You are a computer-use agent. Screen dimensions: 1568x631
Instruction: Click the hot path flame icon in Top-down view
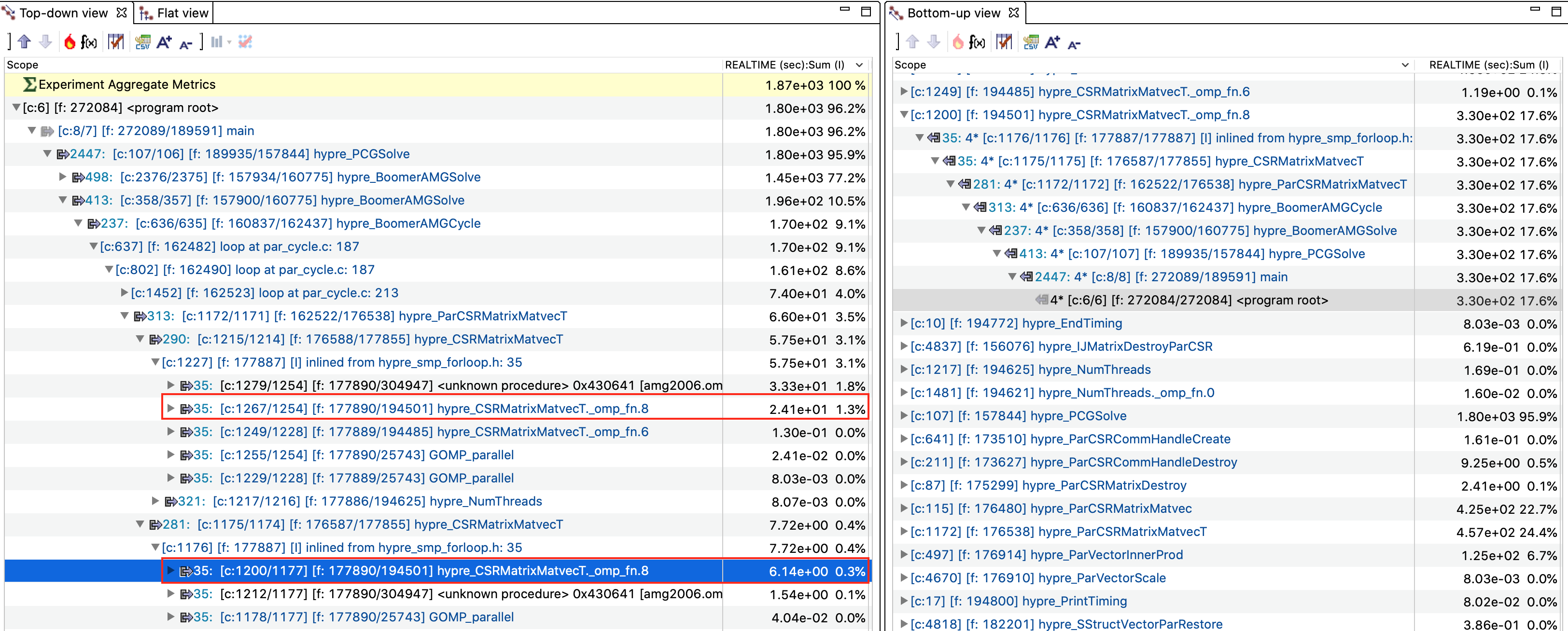pos(70,42)
